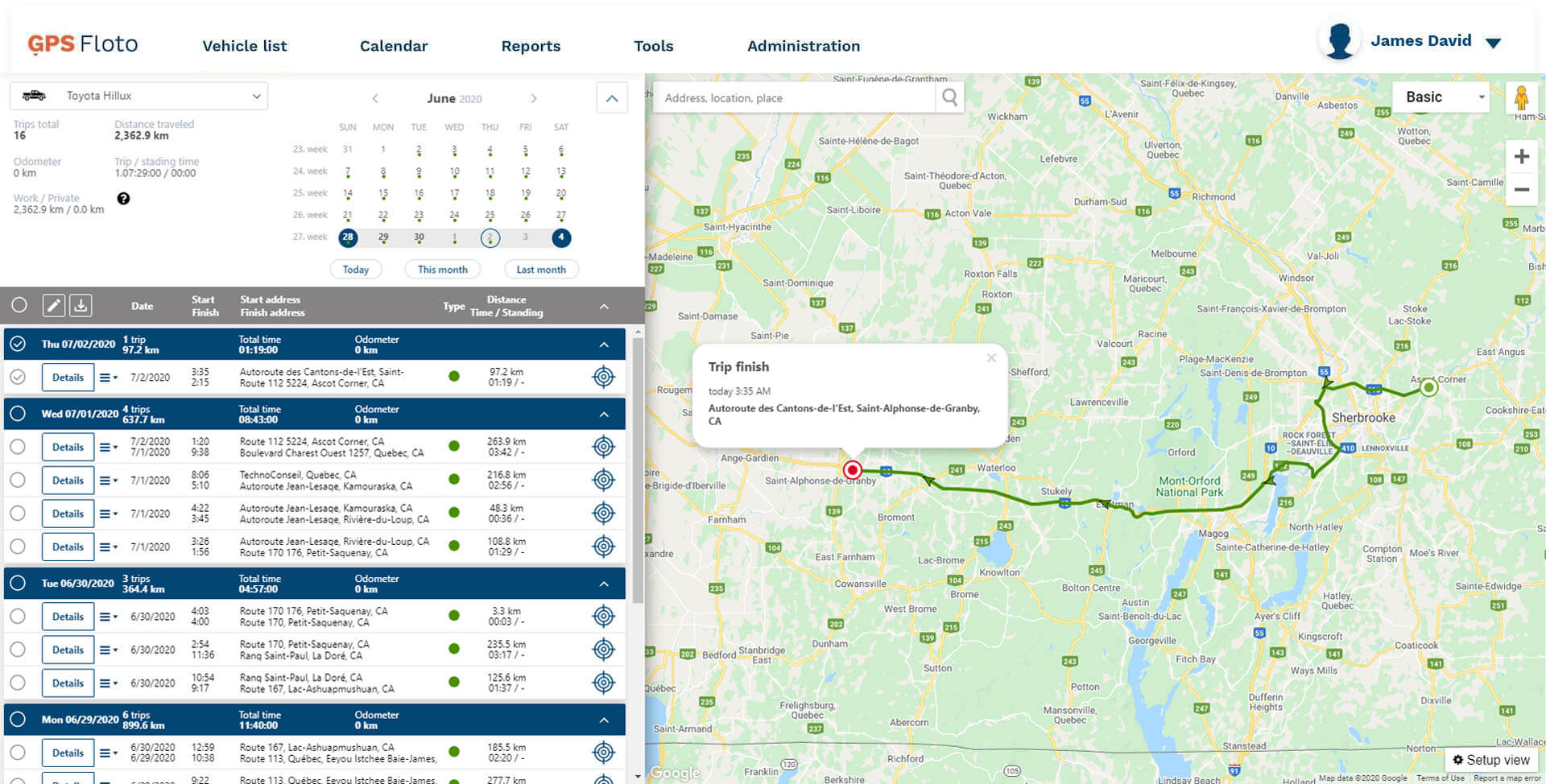Click the locate target icon for the 7/2/2020 trip

[603, 377]
